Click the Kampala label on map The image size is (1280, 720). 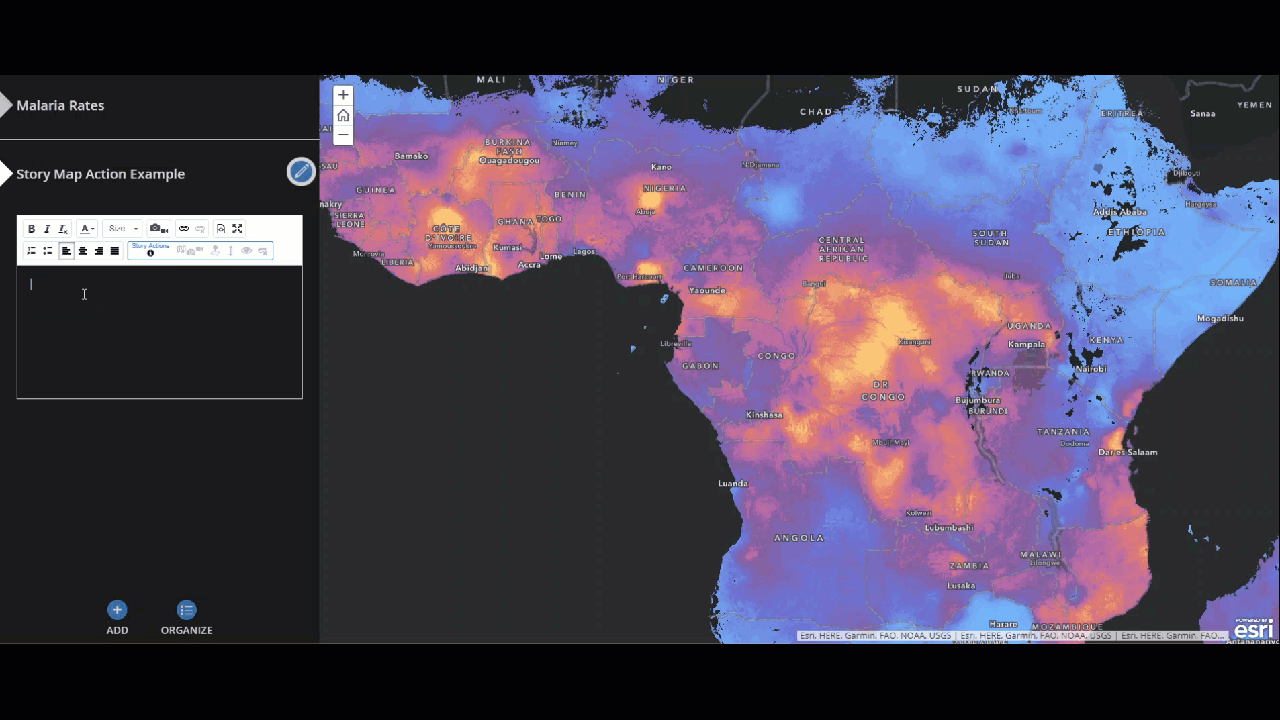click(x=1027, y=344)
